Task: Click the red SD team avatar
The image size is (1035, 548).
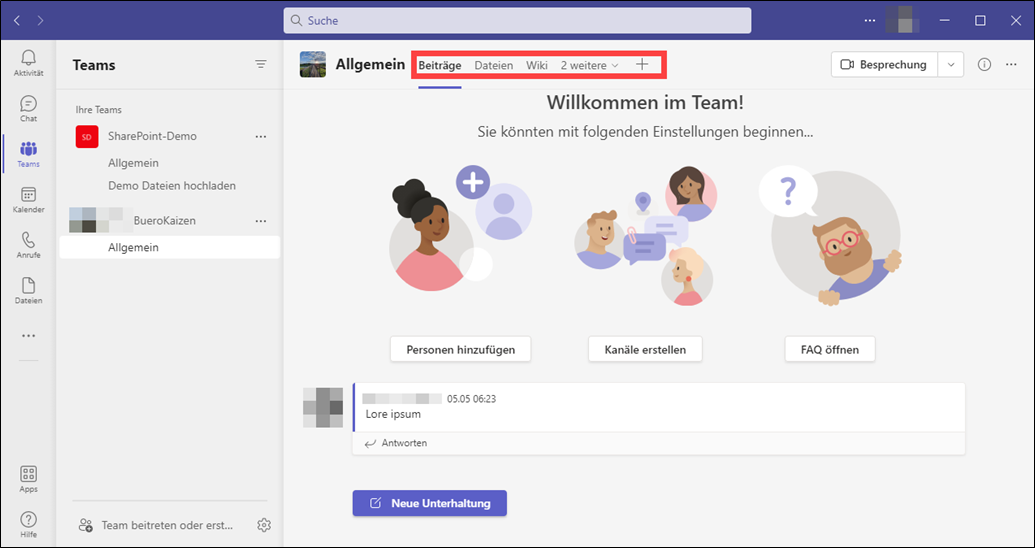Action: pyautogui.click(x=87, y=137)
